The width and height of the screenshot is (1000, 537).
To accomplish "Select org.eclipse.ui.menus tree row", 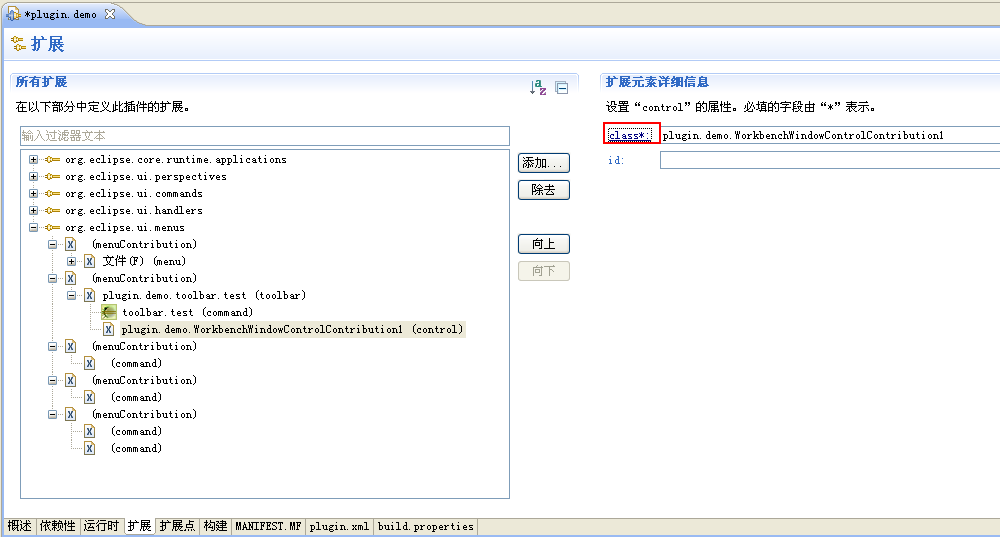I will pos(124,228).
